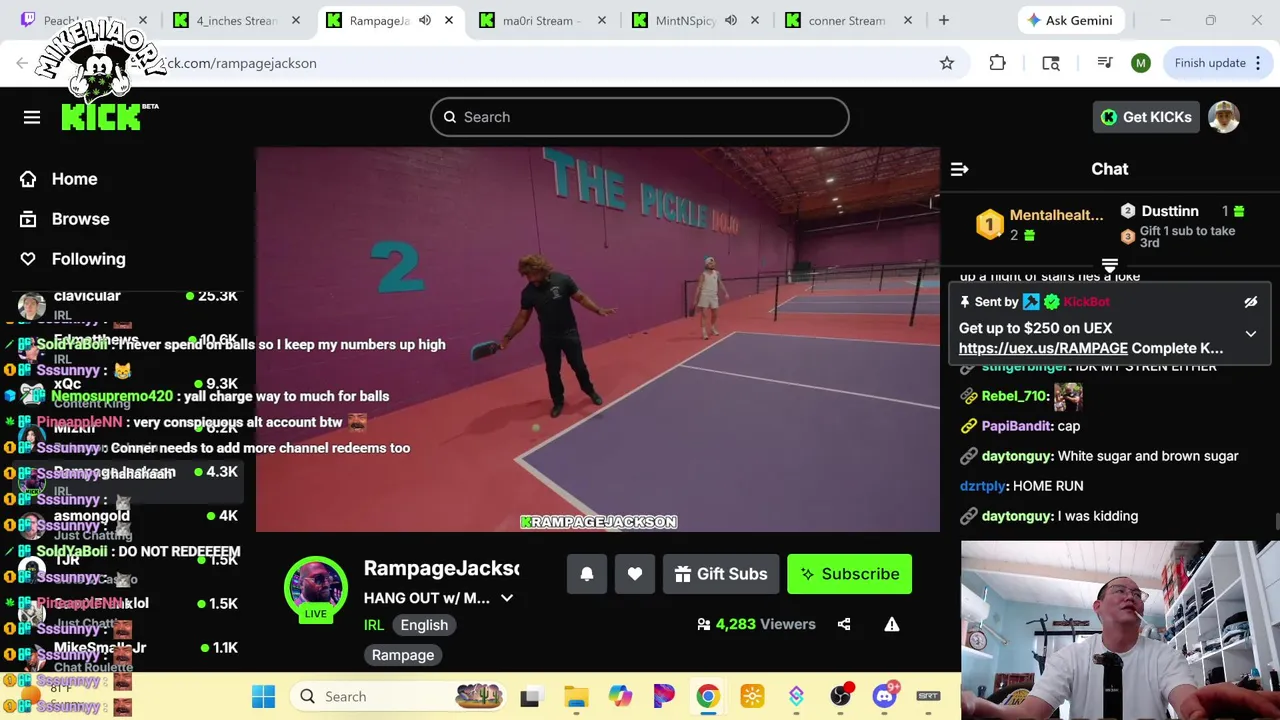This screenshot has width=1280, height=720.
Task: Hide the pinned KickBot message
Action: (x=1250, y=302)
